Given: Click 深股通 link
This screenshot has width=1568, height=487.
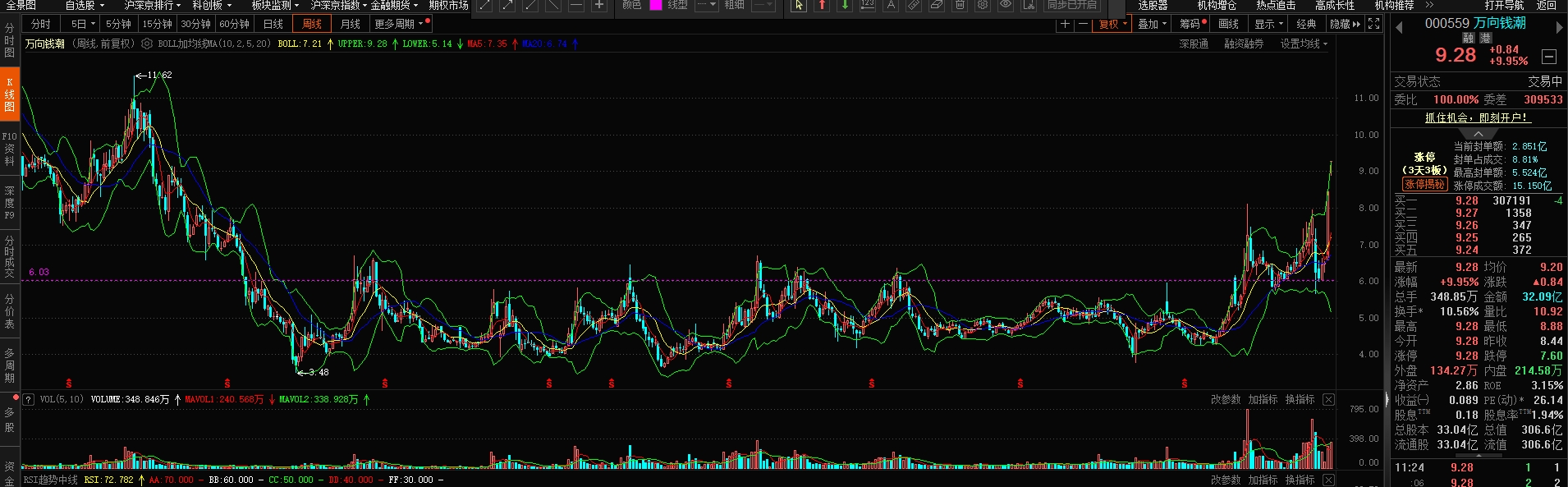Looking at the screenshot, I should coord(1194,44).
